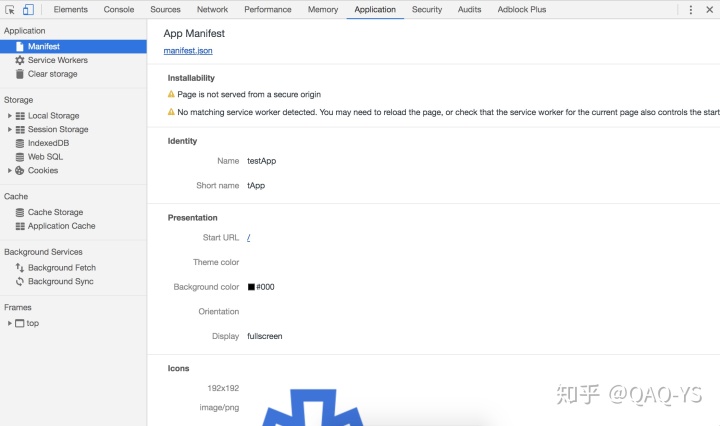Click the #000 background color value
Image resolution: width=720 pixels, height=426 pixels.
[265, 287]
